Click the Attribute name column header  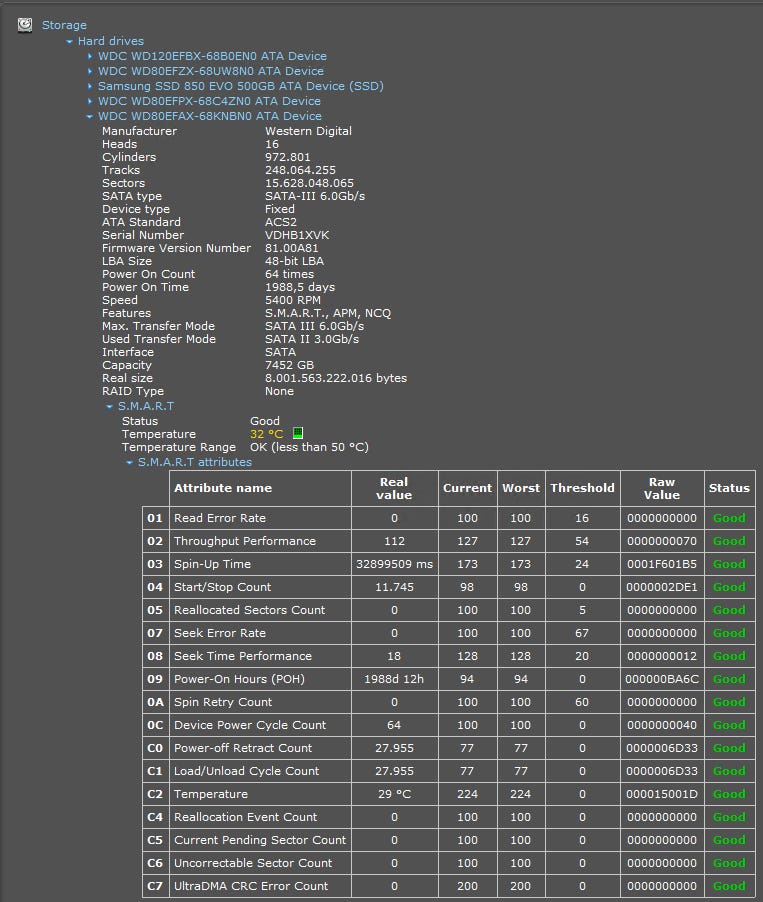pos(223,488)
